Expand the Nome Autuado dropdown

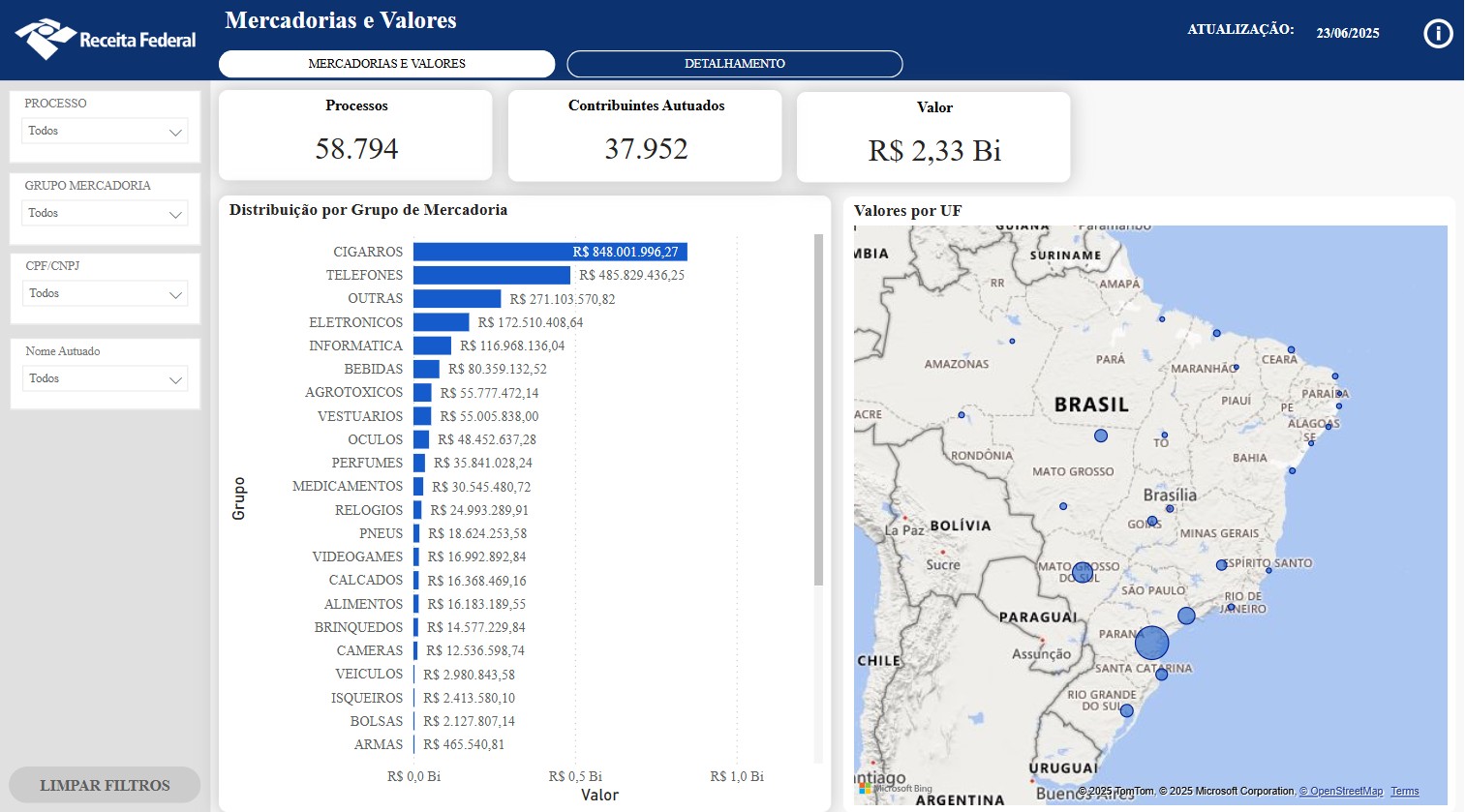(x=105, y=379)
